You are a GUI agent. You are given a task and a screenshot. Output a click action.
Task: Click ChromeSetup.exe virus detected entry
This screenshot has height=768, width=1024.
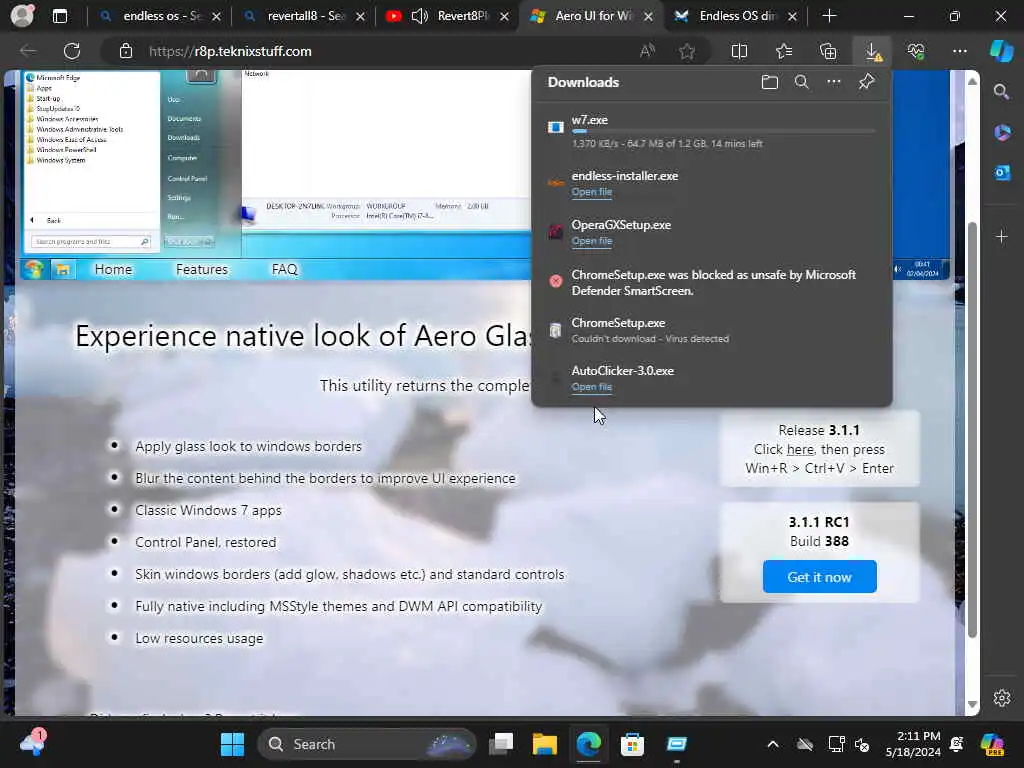tap(712, 330)
